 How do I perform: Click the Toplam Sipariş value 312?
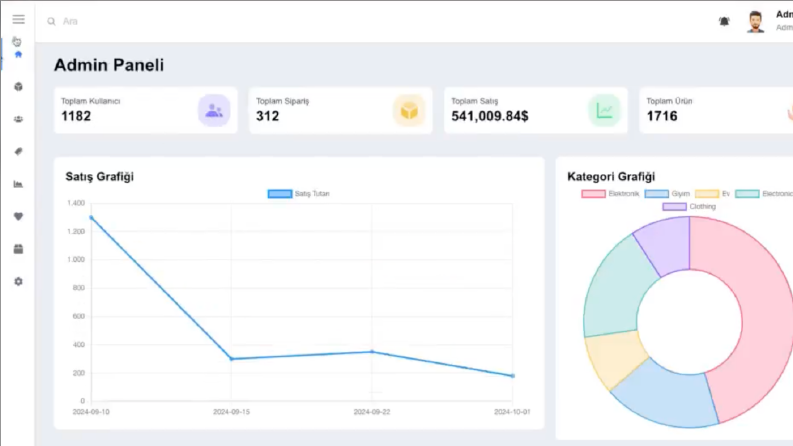coord(268,116)
